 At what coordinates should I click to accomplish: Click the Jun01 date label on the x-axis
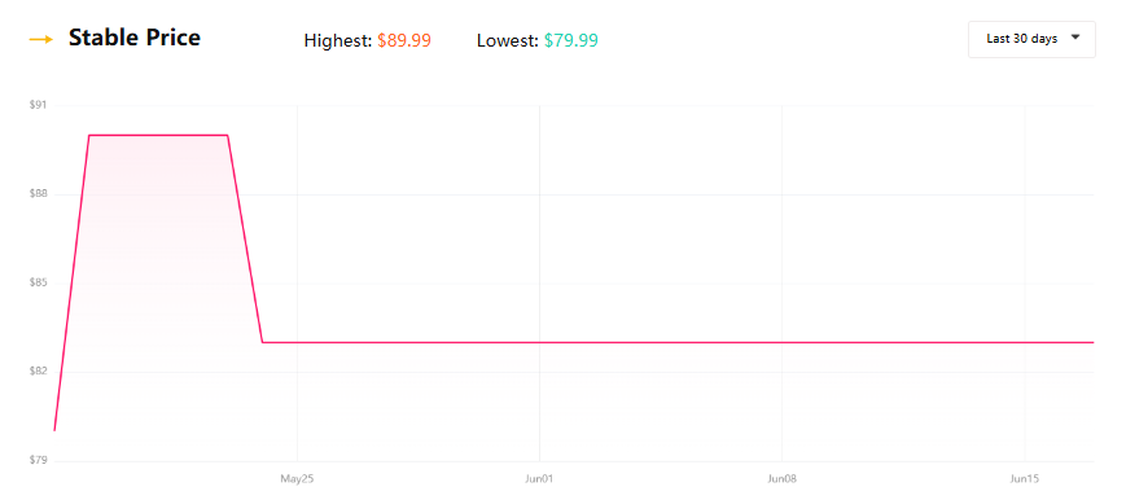tap(539, 478)
